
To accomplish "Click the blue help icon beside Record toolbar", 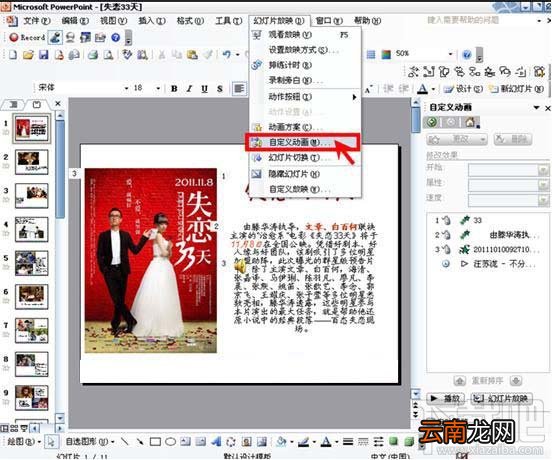I will pos(115,37).
